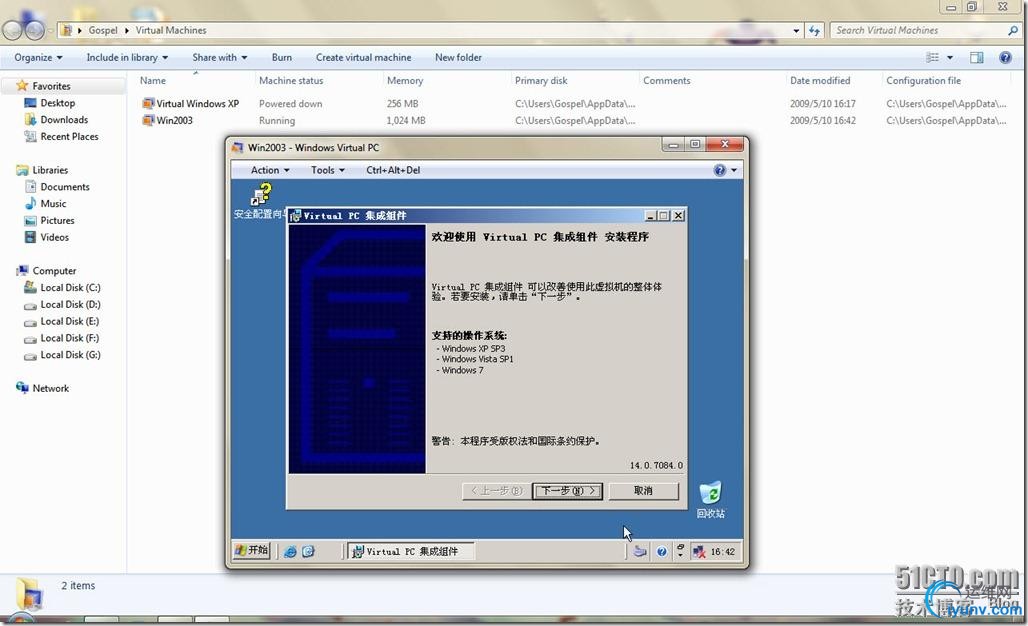The image size is (1028, 626).
Task: Click the guest tray help icon
Action: pyautogui.click(x=662, y=551)
